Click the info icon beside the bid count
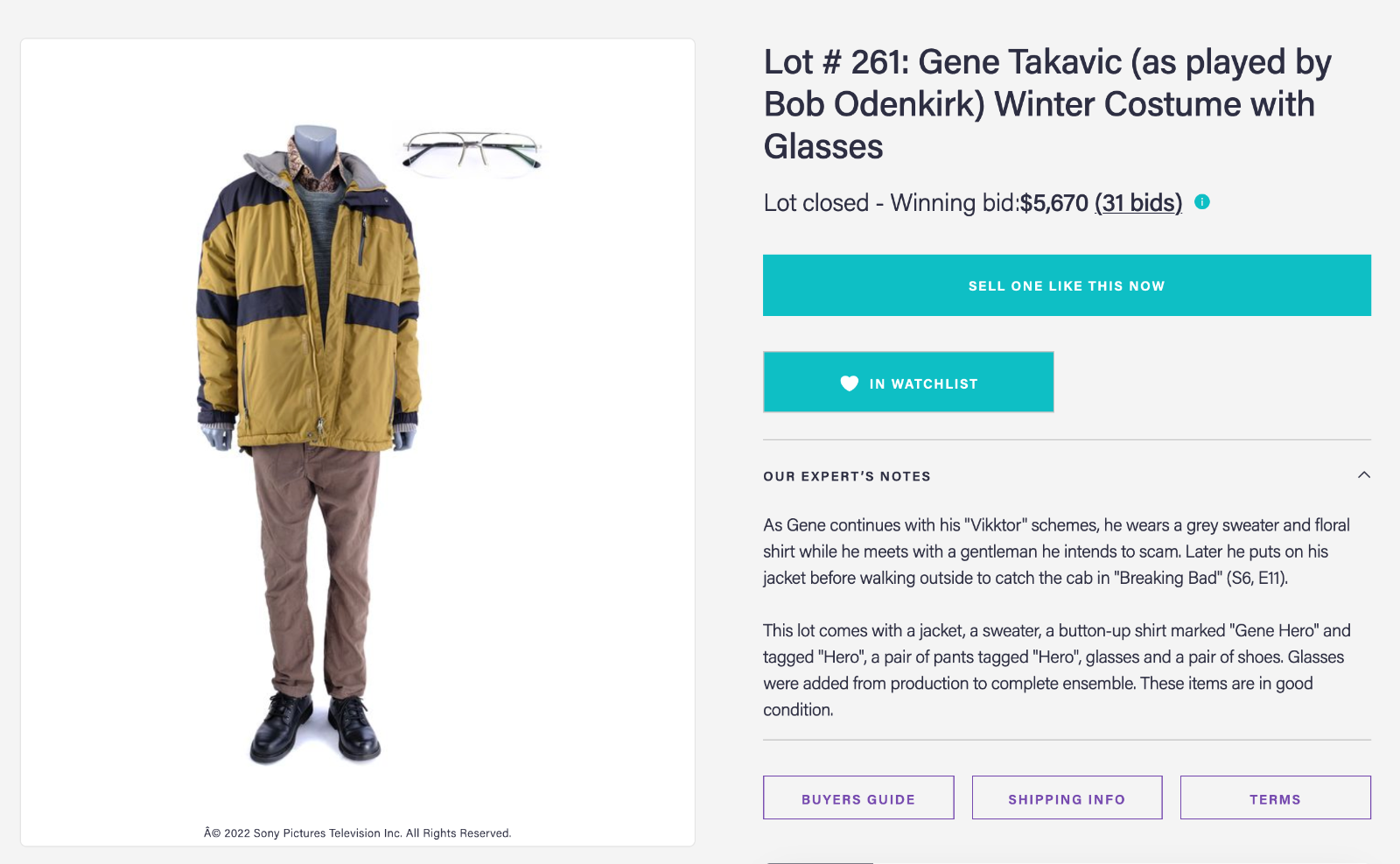1400x864 pixels. [x=1202, y=202]
